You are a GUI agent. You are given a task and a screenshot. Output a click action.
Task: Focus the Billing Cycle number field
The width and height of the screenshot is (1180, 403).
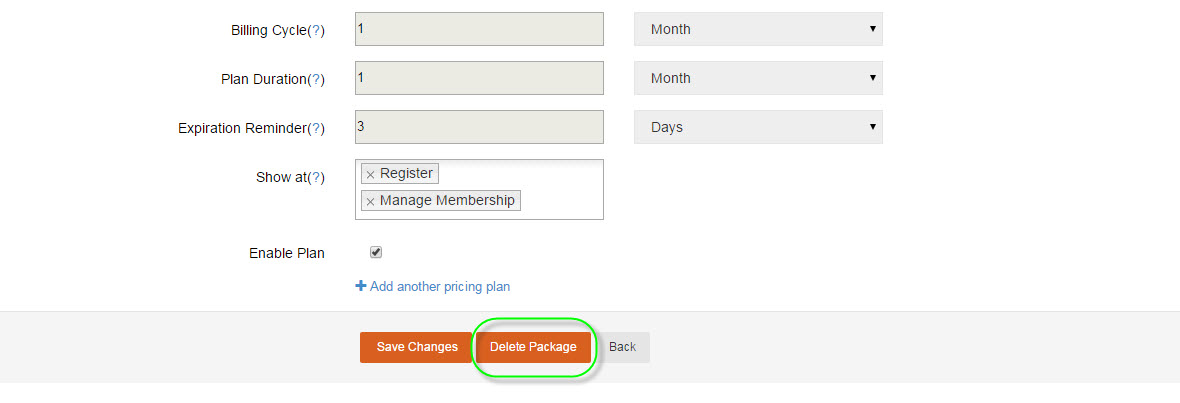click(x=479, y=29)
